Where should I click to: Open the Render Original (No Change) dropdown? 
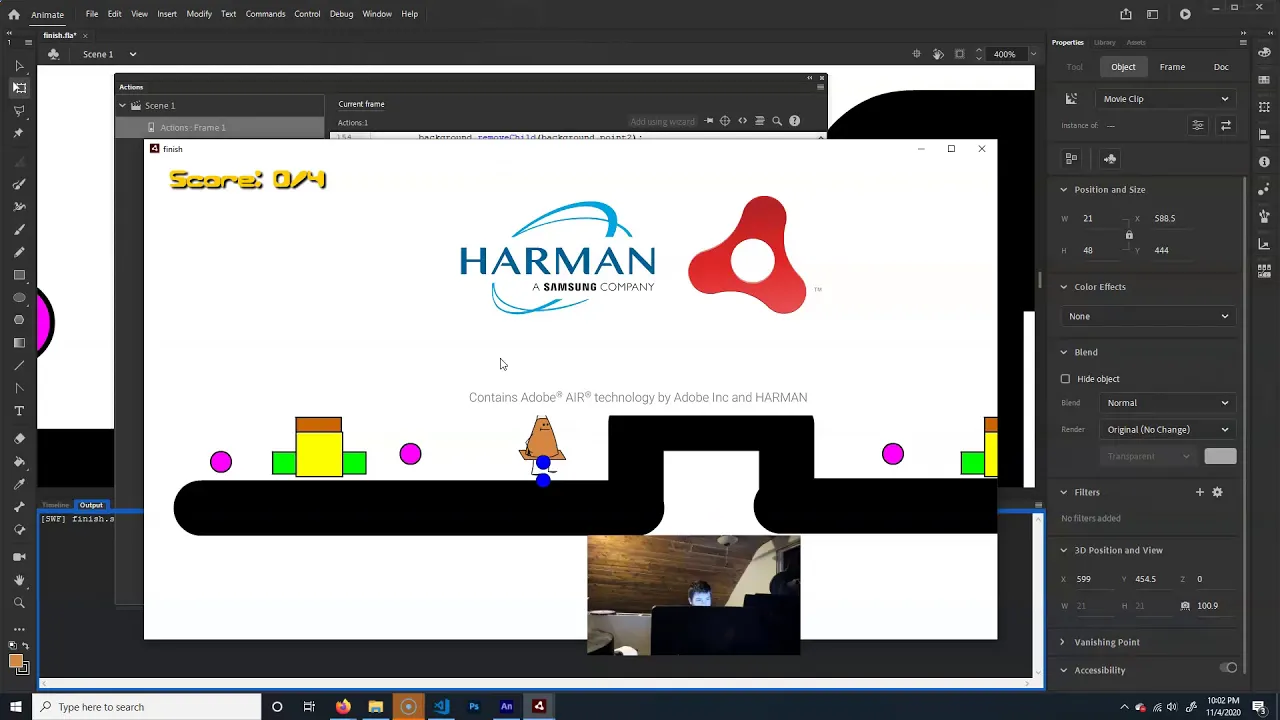click(x=1167, y=430)
